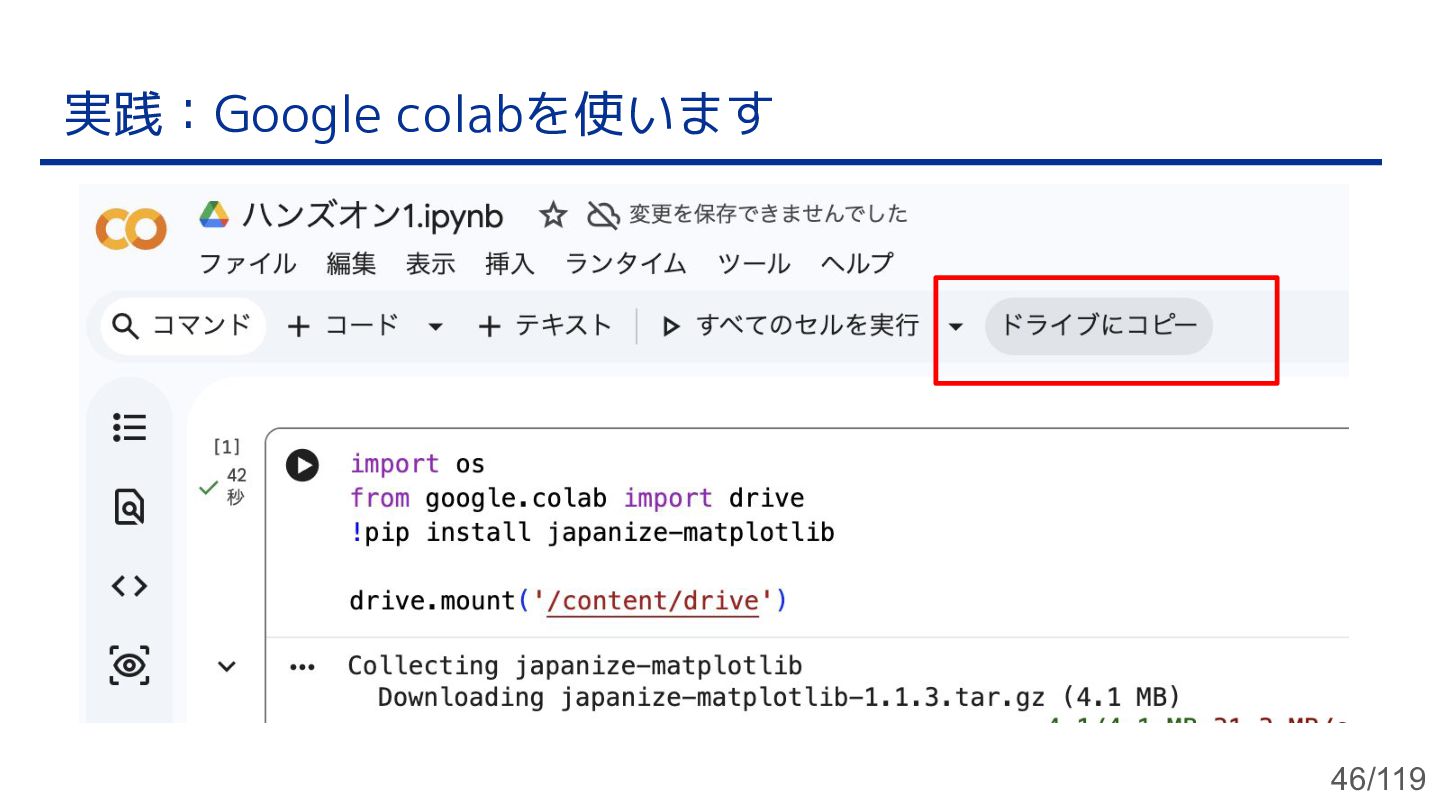Add a code cell with + コード
1440x810 pixels.
point(342,326)
